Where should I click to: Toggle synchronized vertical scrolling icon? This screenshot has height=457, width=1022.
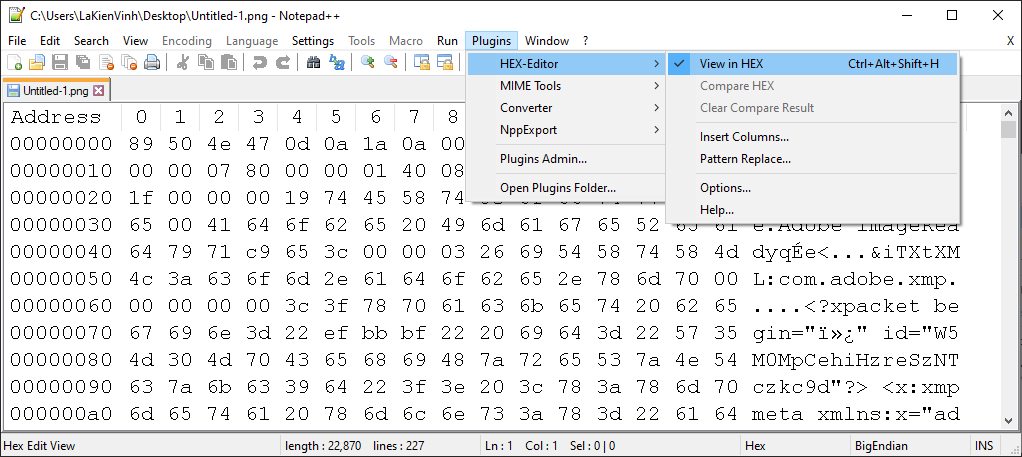click(422, 63)
